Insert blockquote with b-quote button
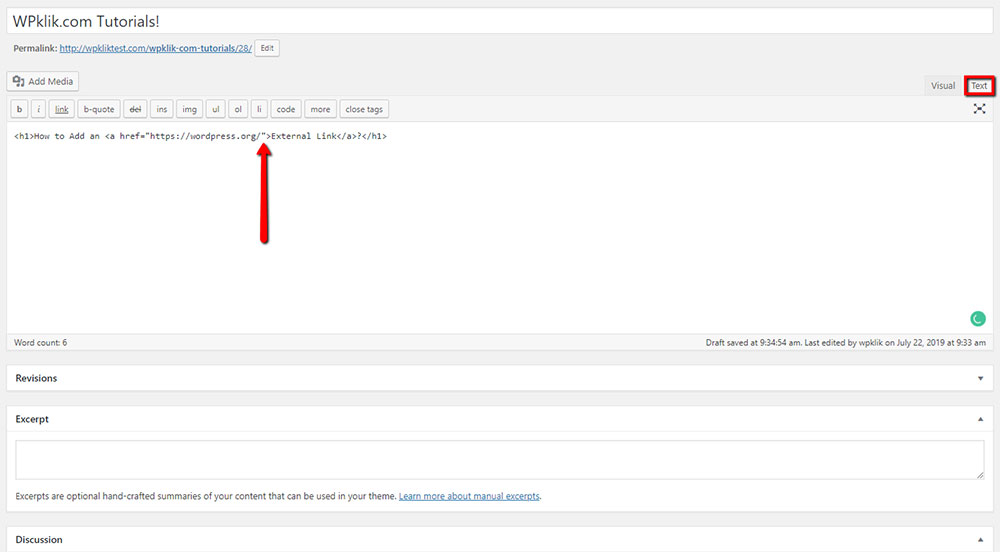This screenshot has width=1000, height=552. [99, 109]
